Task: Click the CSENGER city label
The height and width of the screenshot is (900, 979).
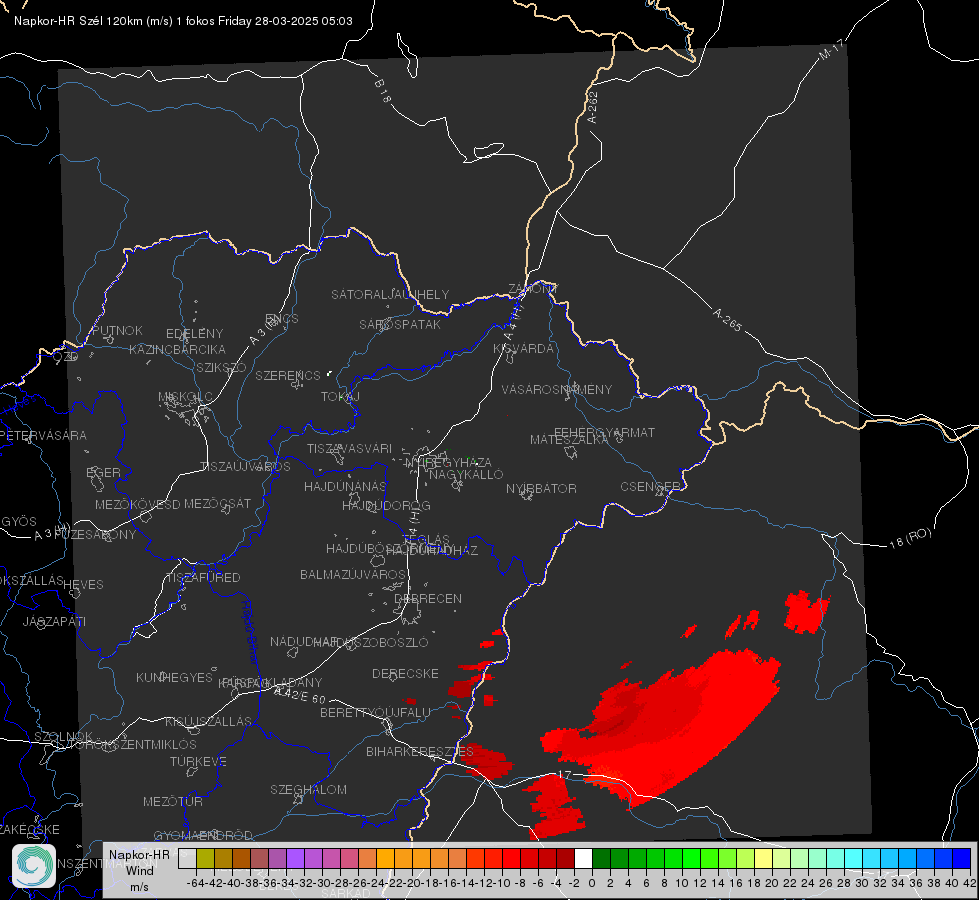Action: 650,487
